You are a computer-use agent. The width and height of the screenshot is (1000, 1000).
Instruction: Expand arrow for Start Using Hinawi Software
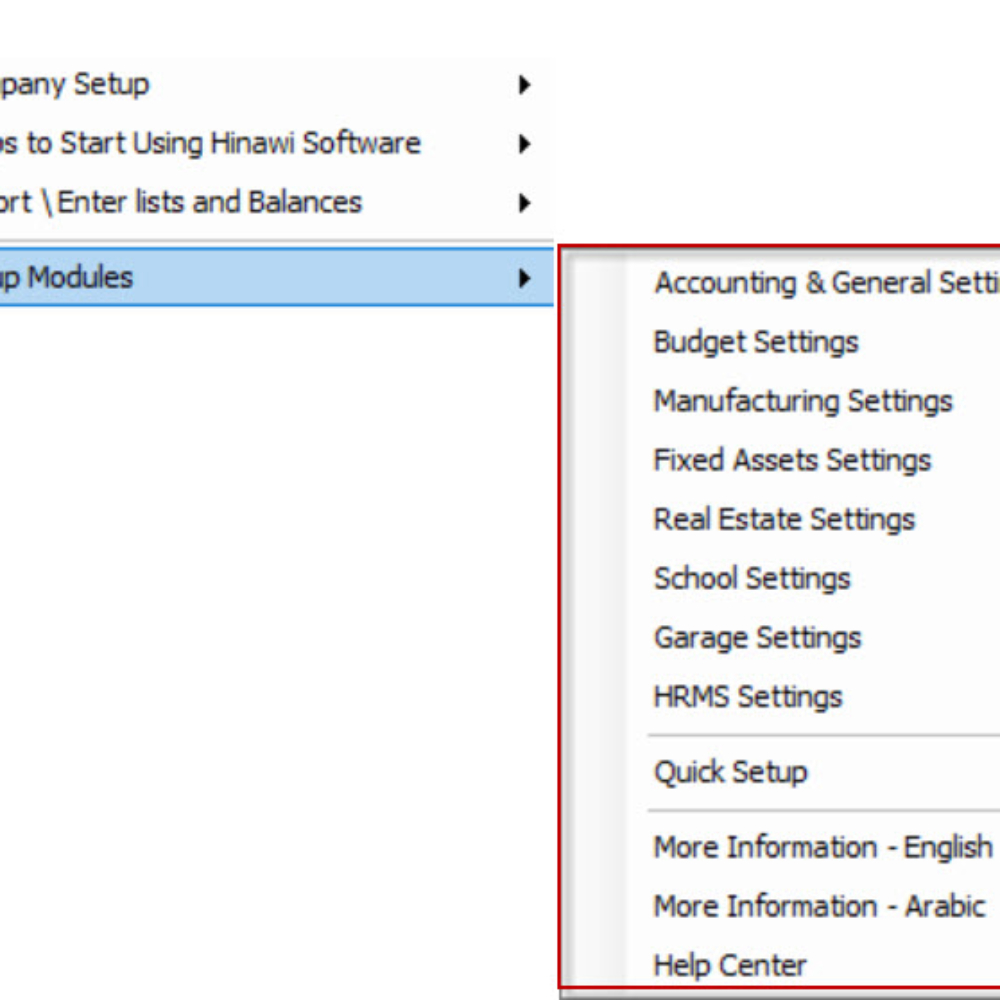524,144
